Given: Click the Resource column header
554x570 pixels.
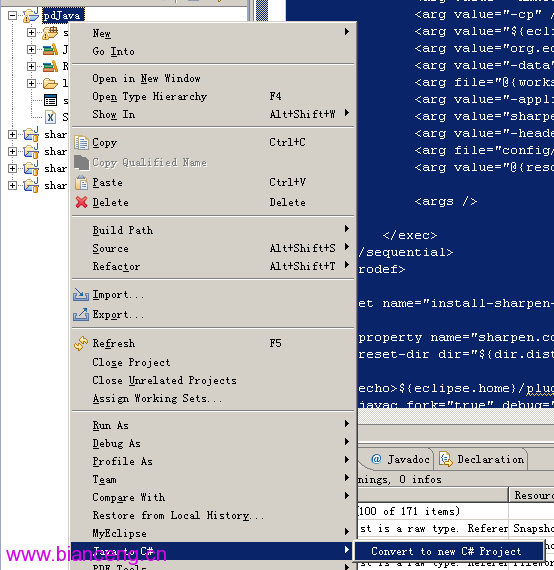Looking at the screenshot, I should click(532, 495).
